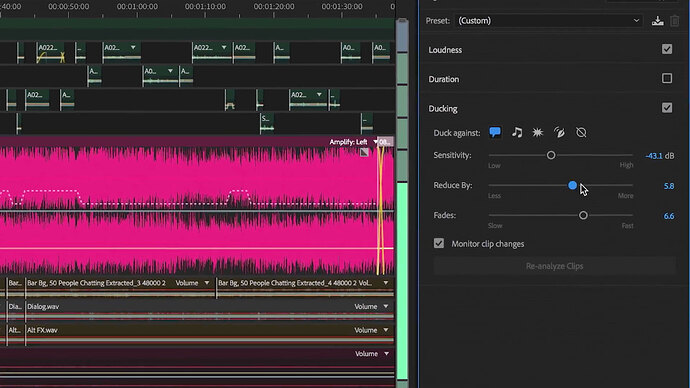Open dropdown arrow on third-track A02... clip
Screen dimensions: 690x388
pos(319,95)
